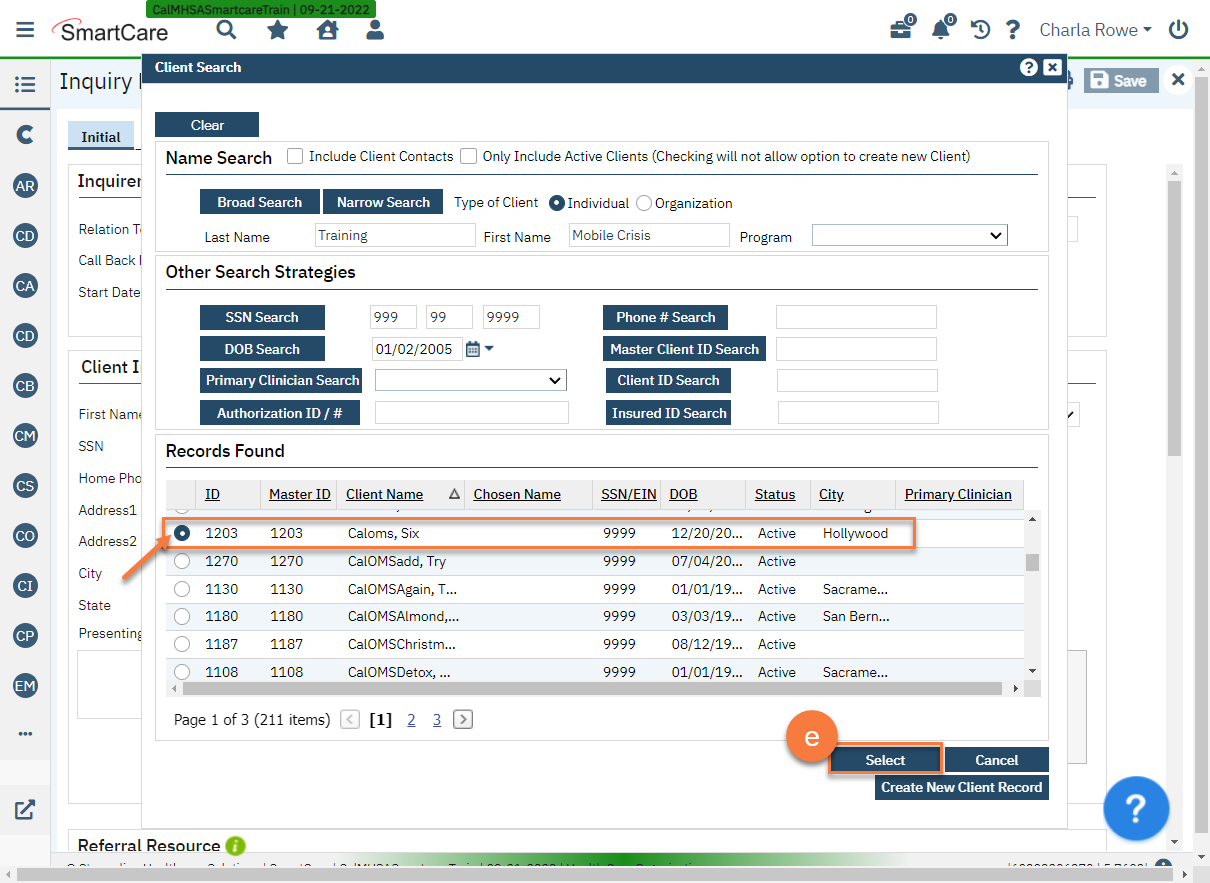Go to page 2 of search results
The image size is (1210, 883).
[x=411, y=719]
